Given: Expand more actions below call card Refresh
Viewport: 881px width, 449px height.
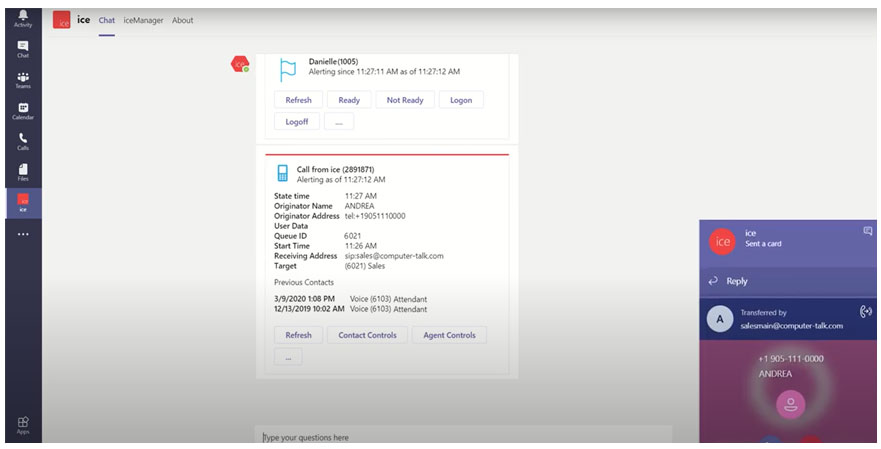Looking at the screenshot, I should pos(288,357).
